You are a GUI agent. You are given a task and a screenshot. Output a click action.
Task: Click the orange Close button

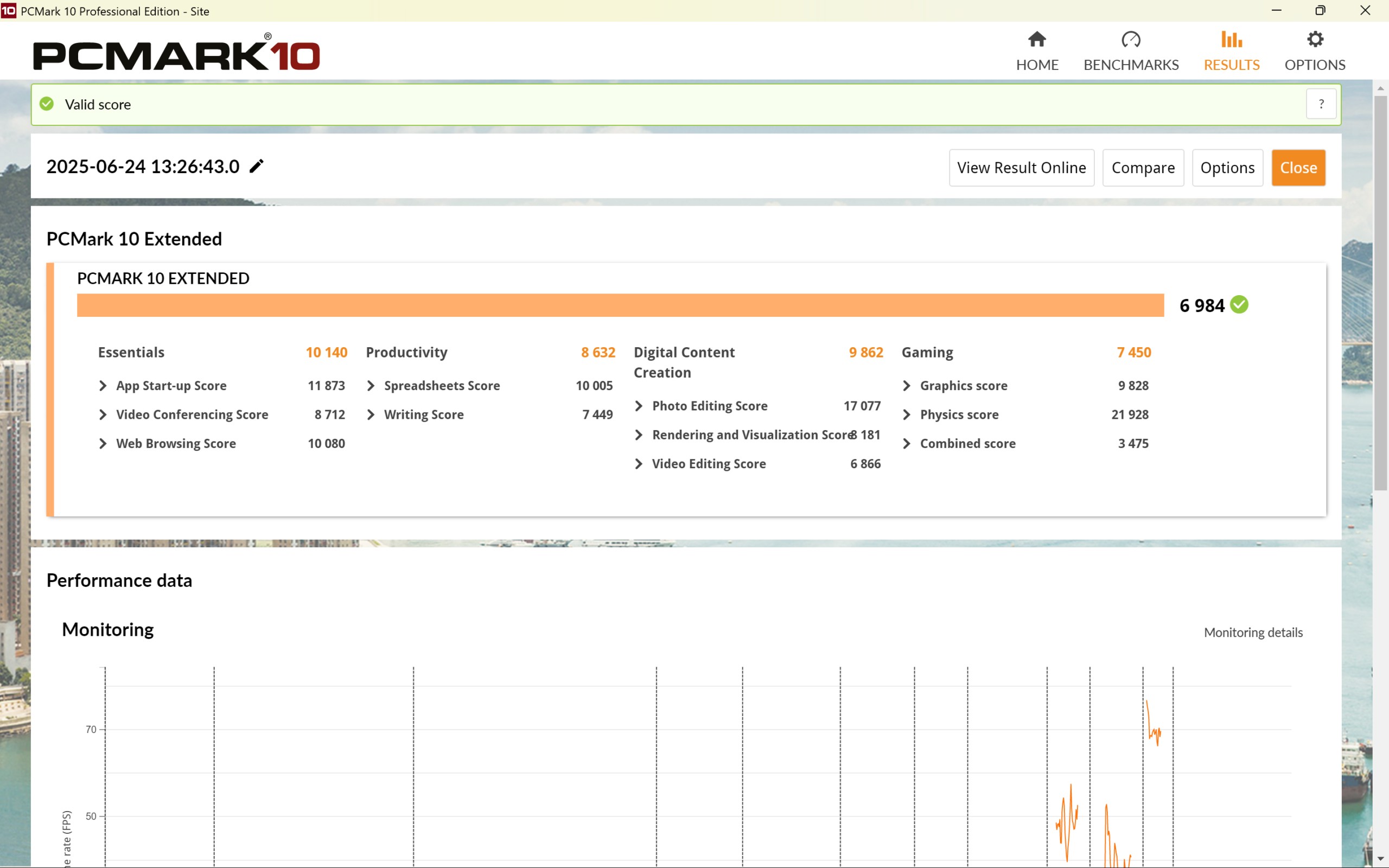pos(1298,168)
